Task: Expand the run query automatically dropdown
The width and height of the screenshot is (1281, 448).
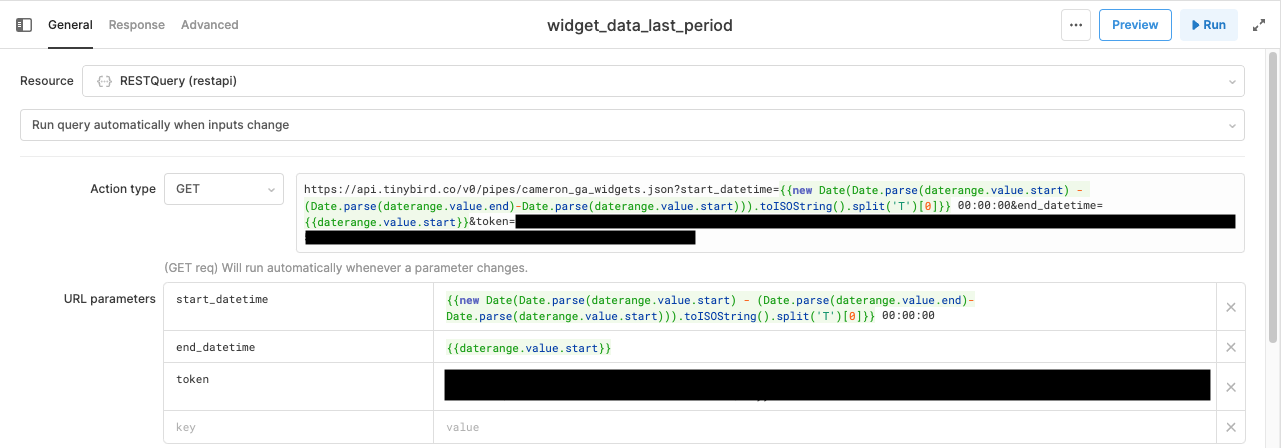Action: [x=632, y=125]
